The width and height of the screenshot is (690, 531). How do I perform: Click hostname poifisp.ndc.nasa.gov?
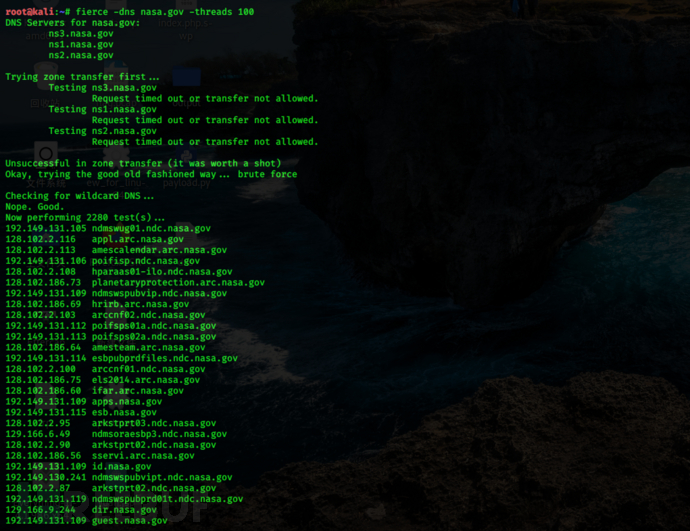click(x=146, y=261)
